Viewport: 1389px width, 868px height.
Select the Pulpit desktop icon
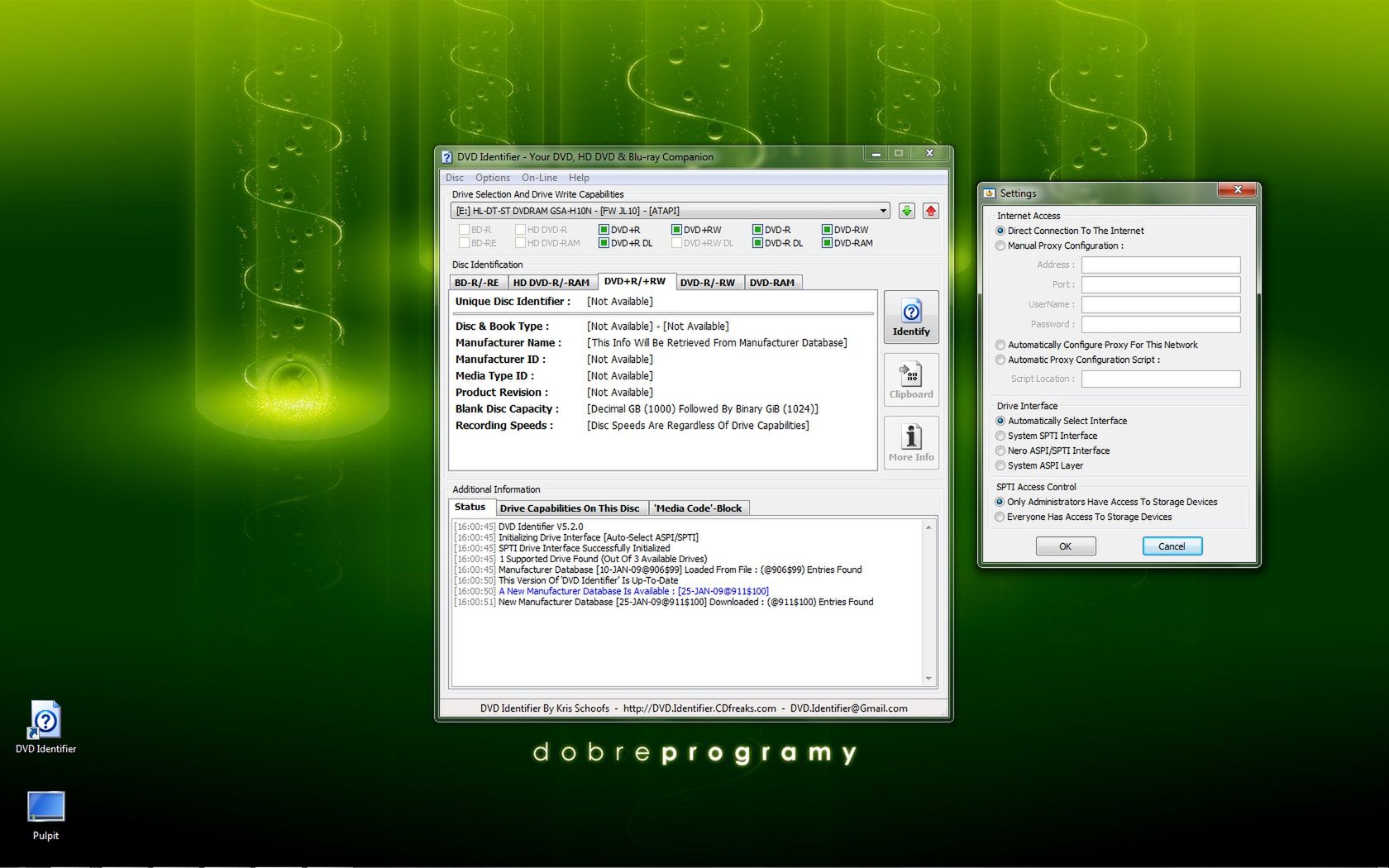[x=45, y=816]
